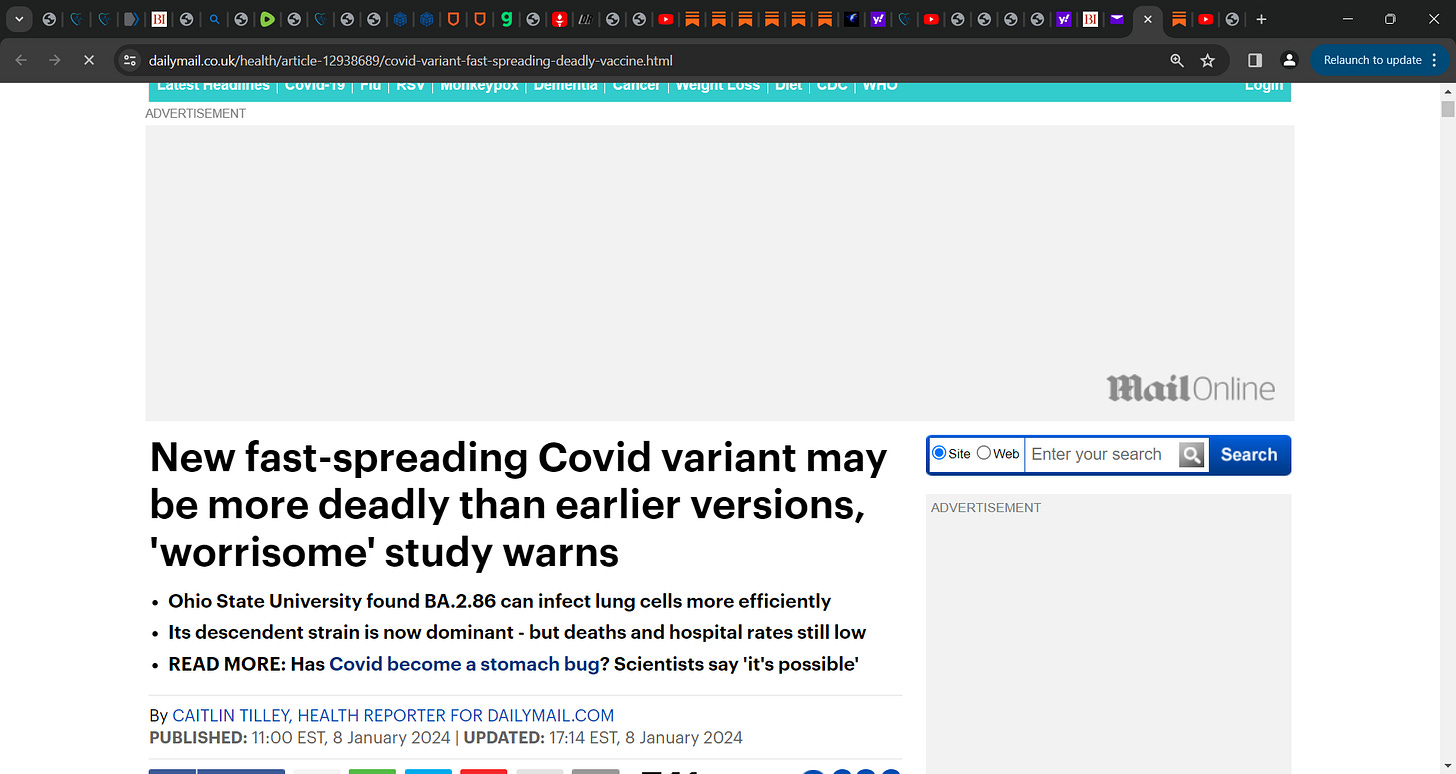
Task: Click the Enter your search field
Action: point(1102,454)
